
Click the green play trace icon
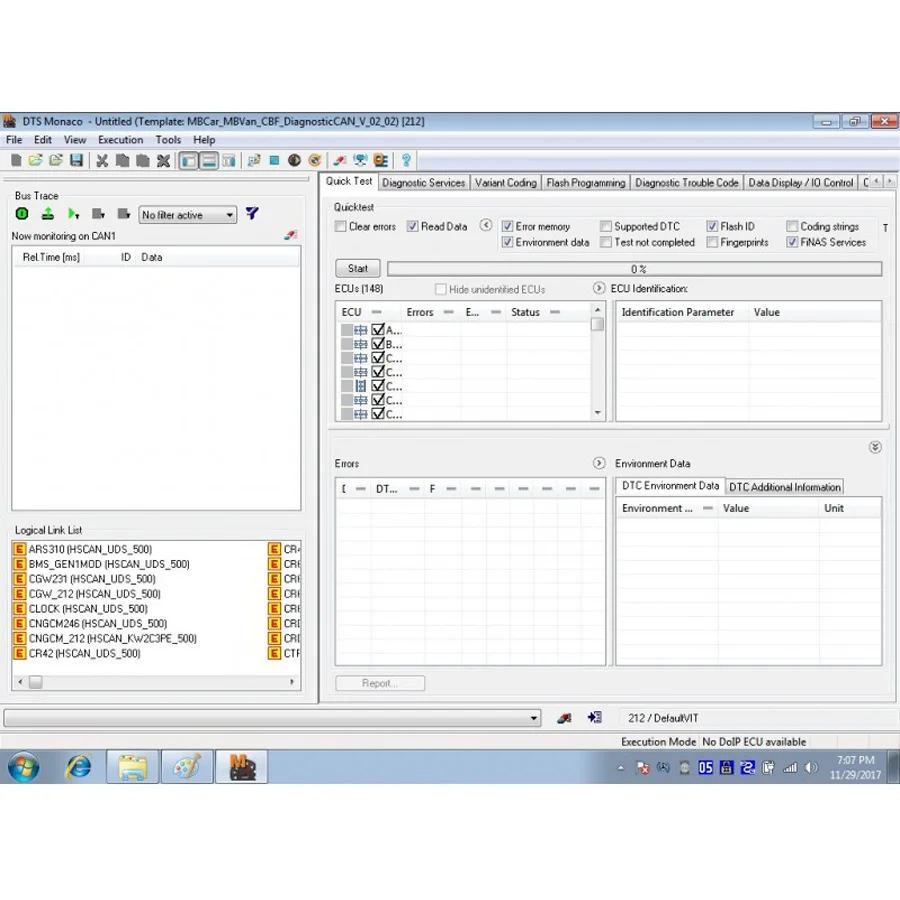73,214
